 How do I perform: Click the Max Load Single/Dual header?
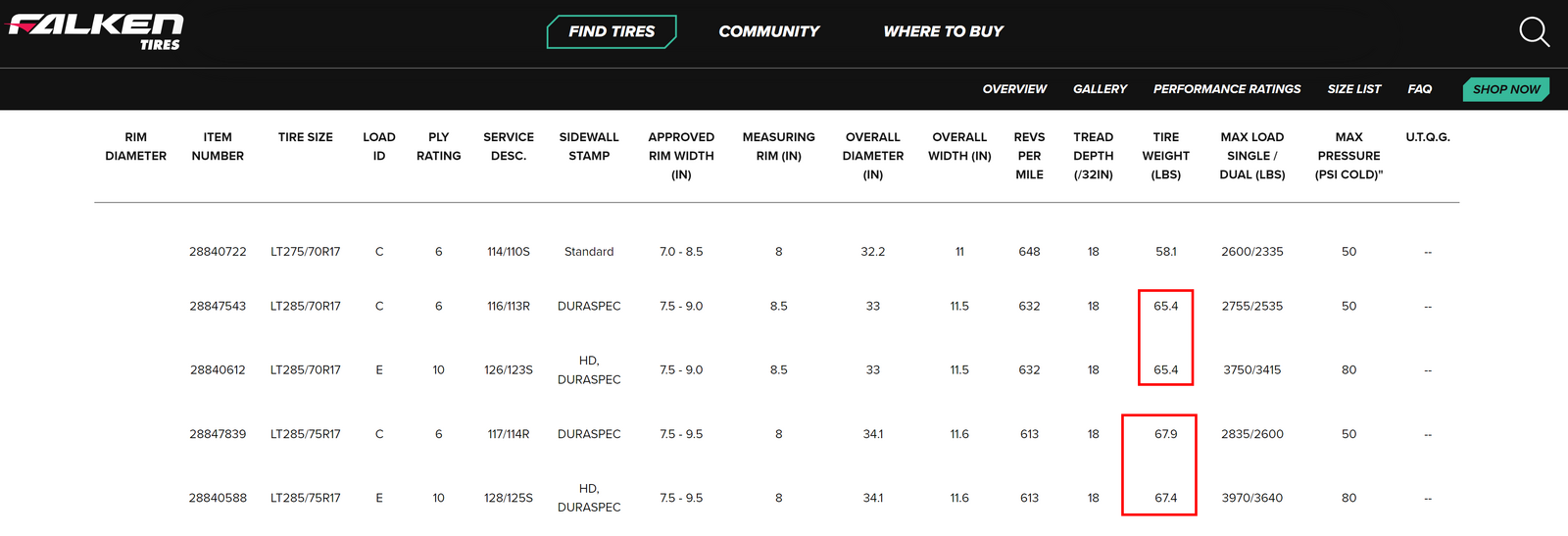[x=1252, y=156]
